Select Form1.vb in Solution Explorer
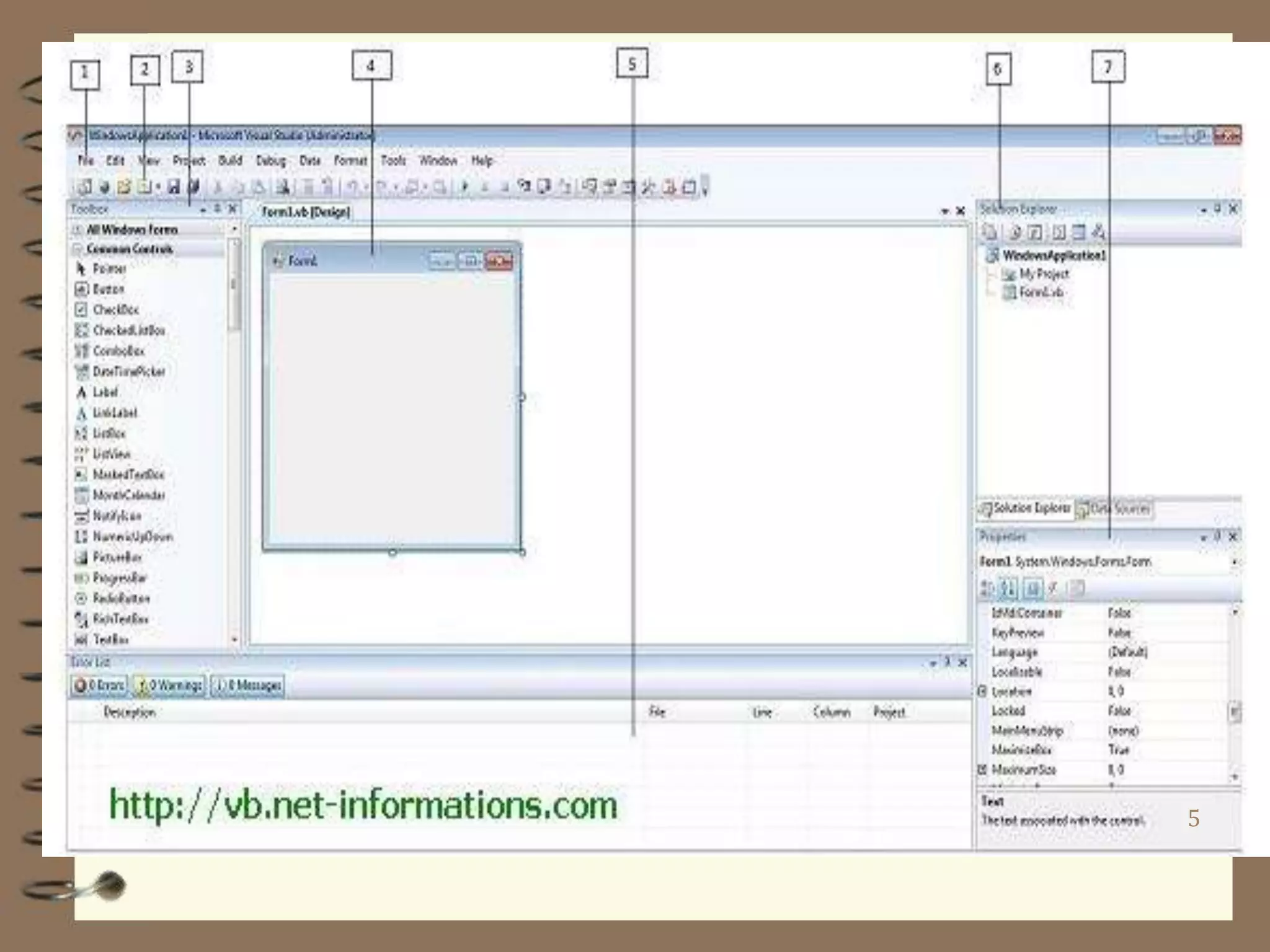Viewport: 1270px width, 952px height. point(1041,293)
